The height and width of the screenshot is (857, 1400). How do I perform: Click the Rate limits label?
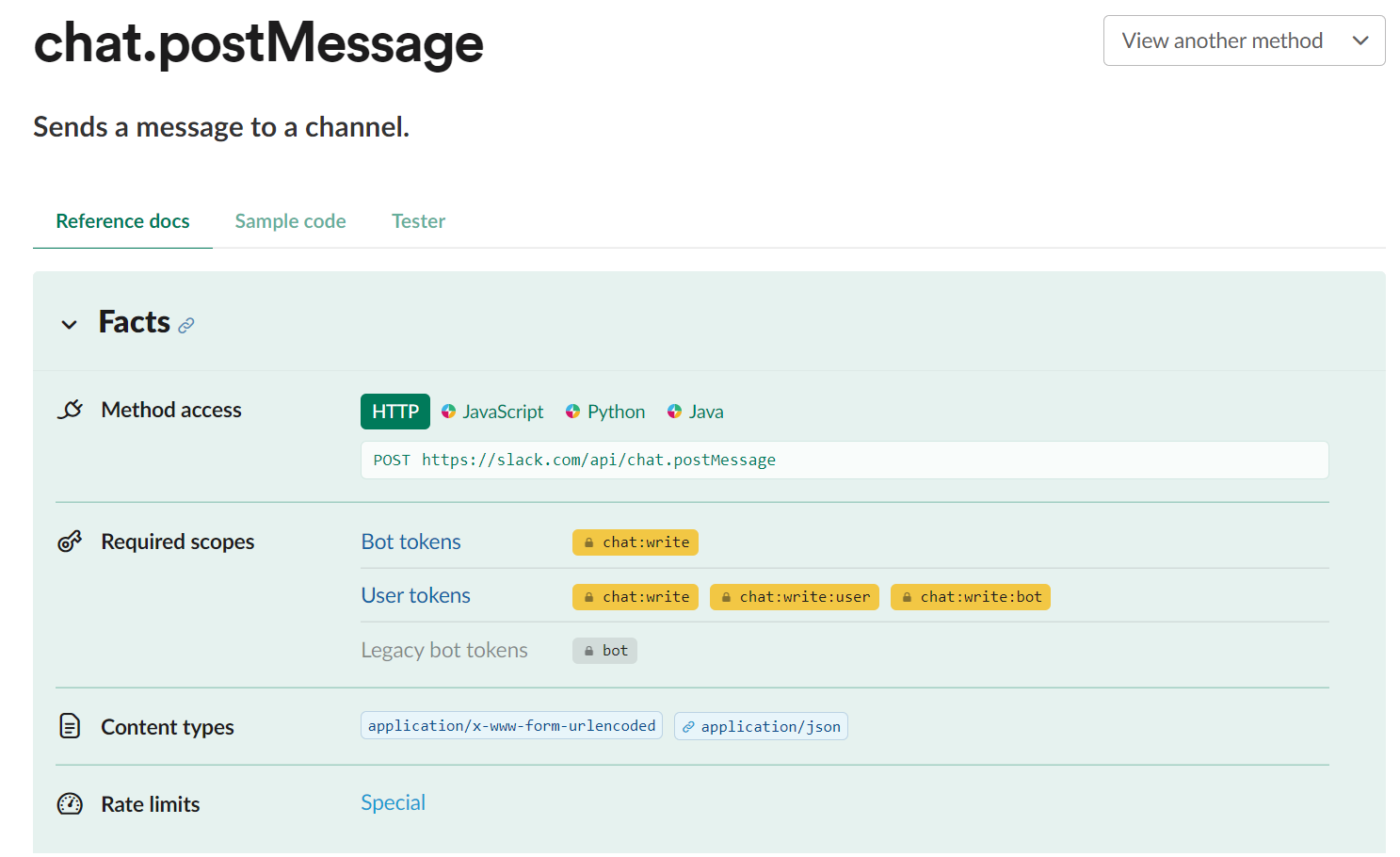pos(151,804)
